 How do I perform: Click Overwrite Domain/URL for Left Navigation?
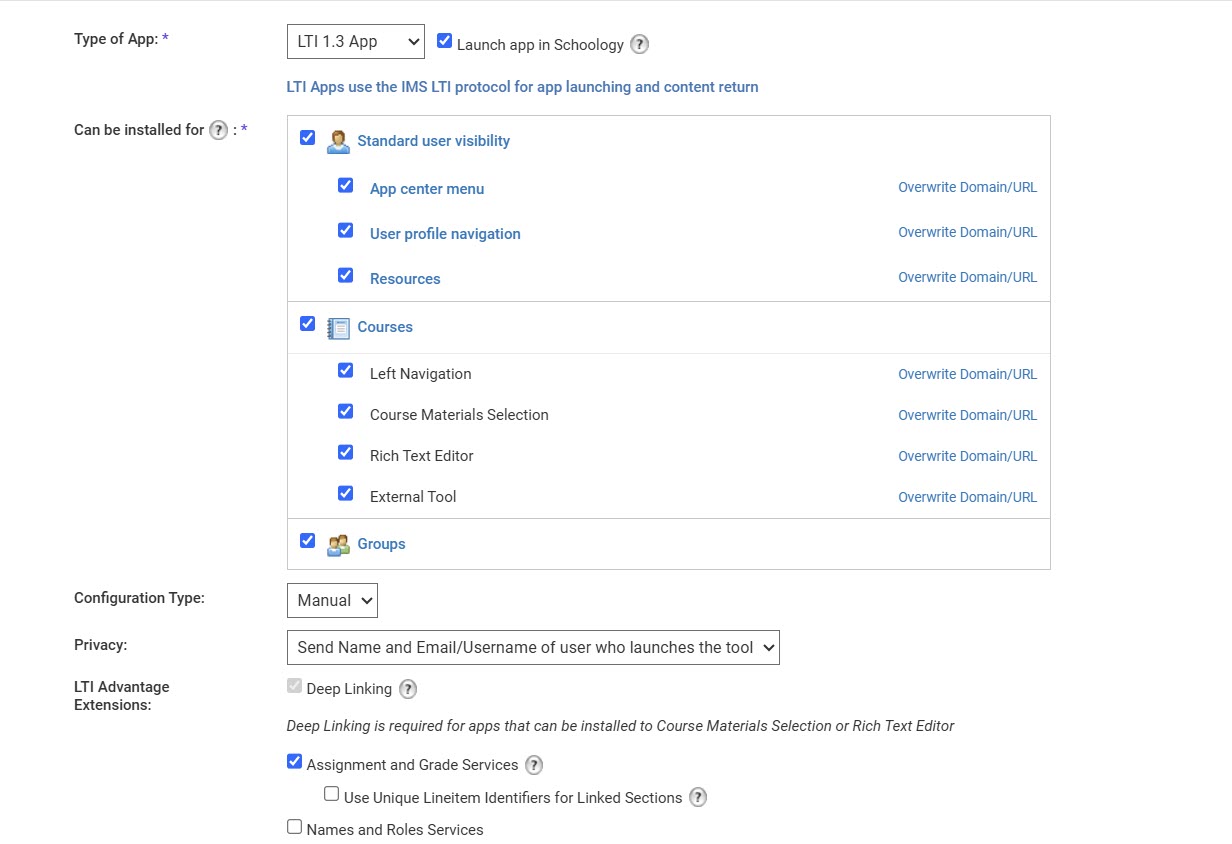coord(967,374)
